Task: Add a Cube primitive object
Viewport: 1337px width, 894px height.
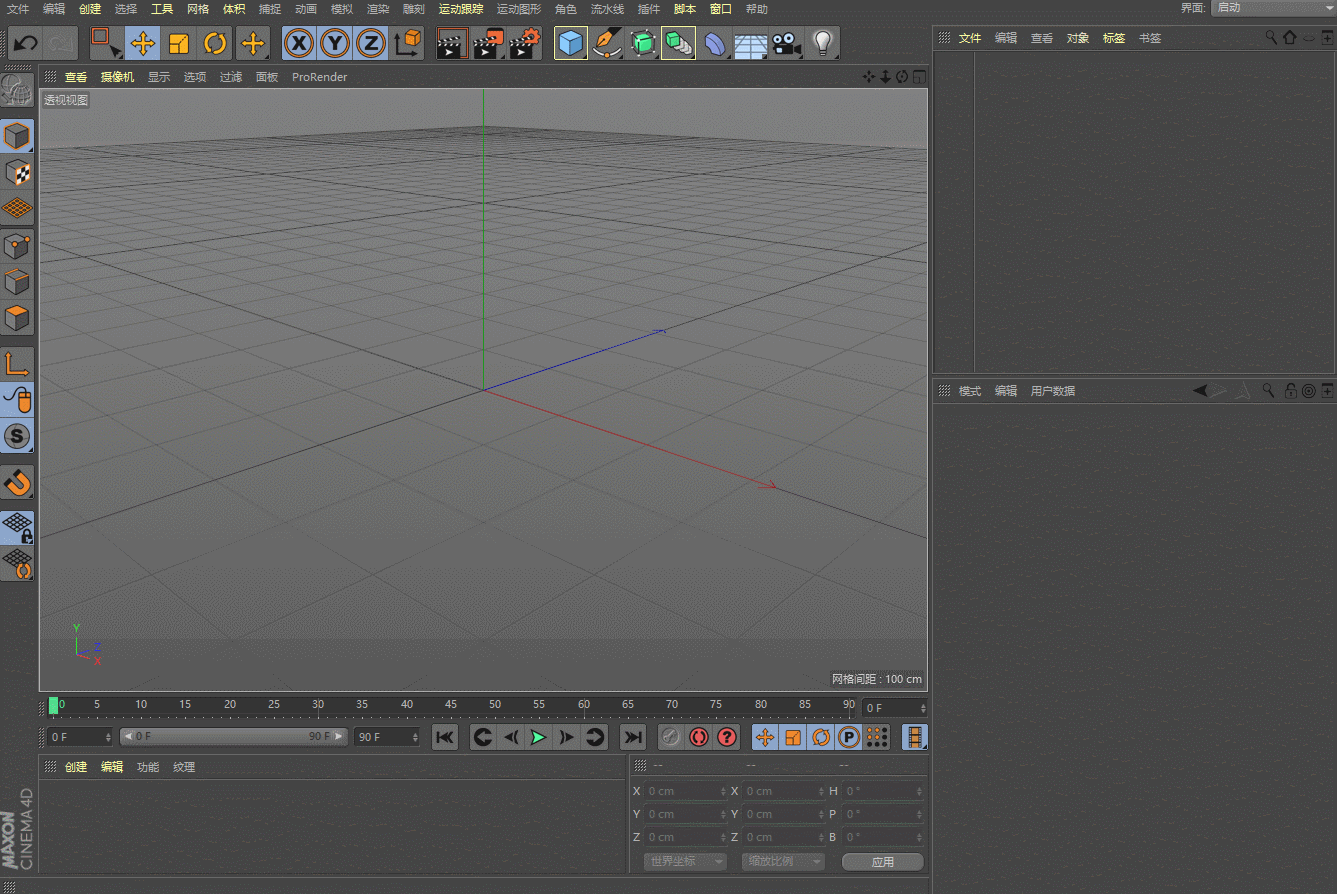Action: point(570,43)
